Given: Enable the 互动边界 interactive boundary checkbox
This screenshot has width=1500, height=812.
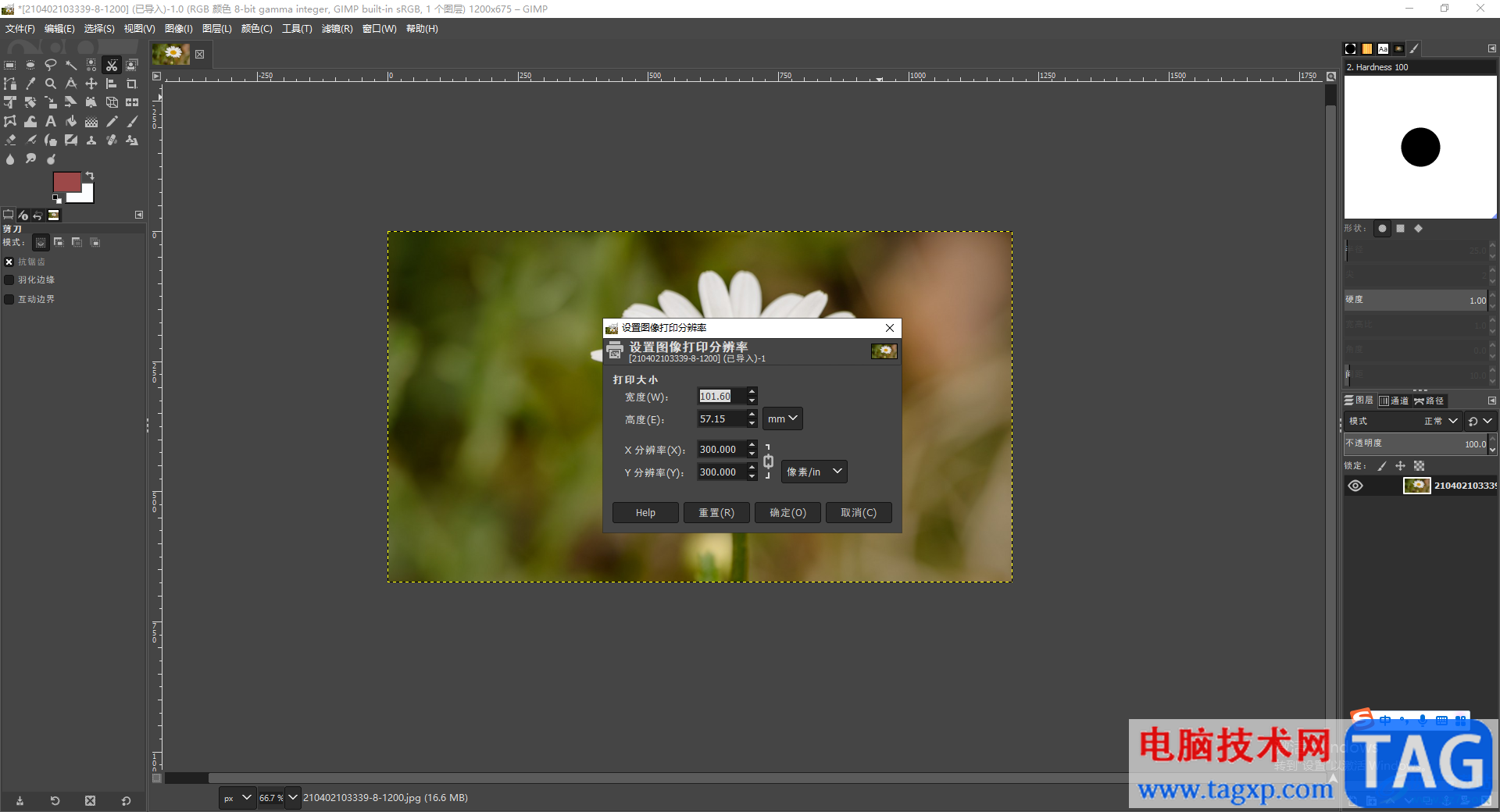Looking at the screenshot, I should coord(9,299).
